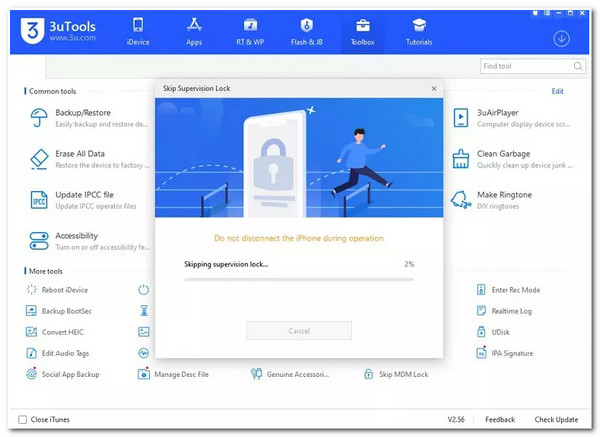Click Realtime Log icon
600x437 pixels.
481,310
